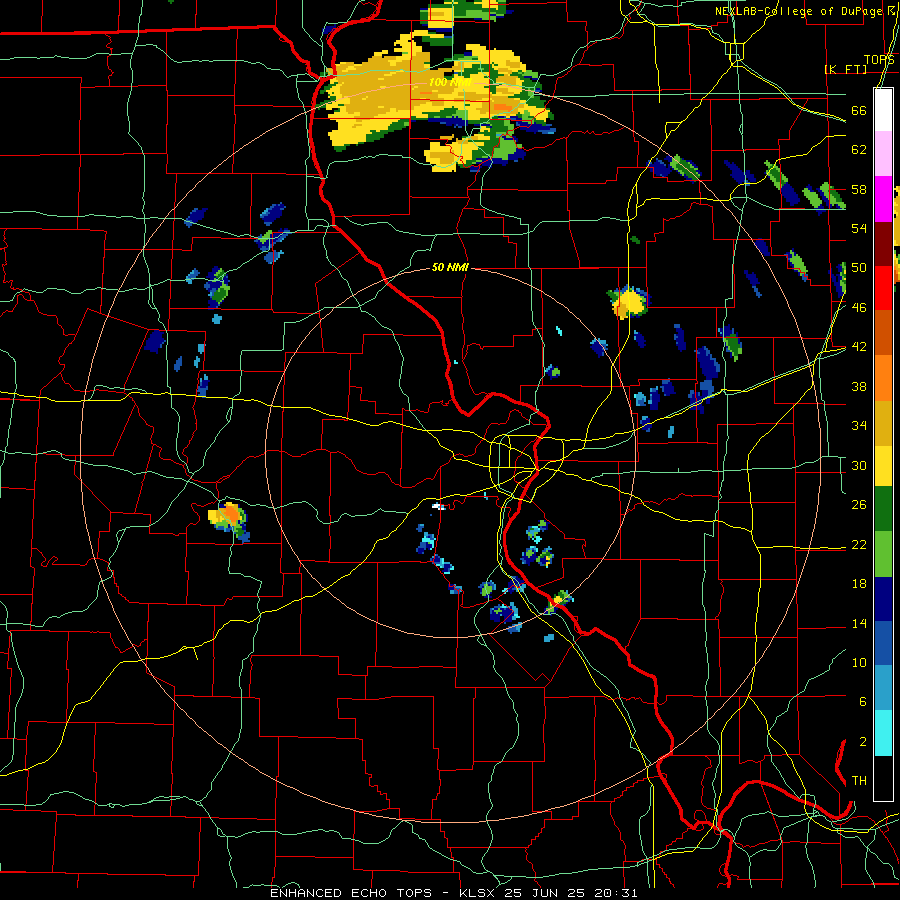The image size is (900, 900).
Task: Click the yellow legend swatch
Action: 883,465
